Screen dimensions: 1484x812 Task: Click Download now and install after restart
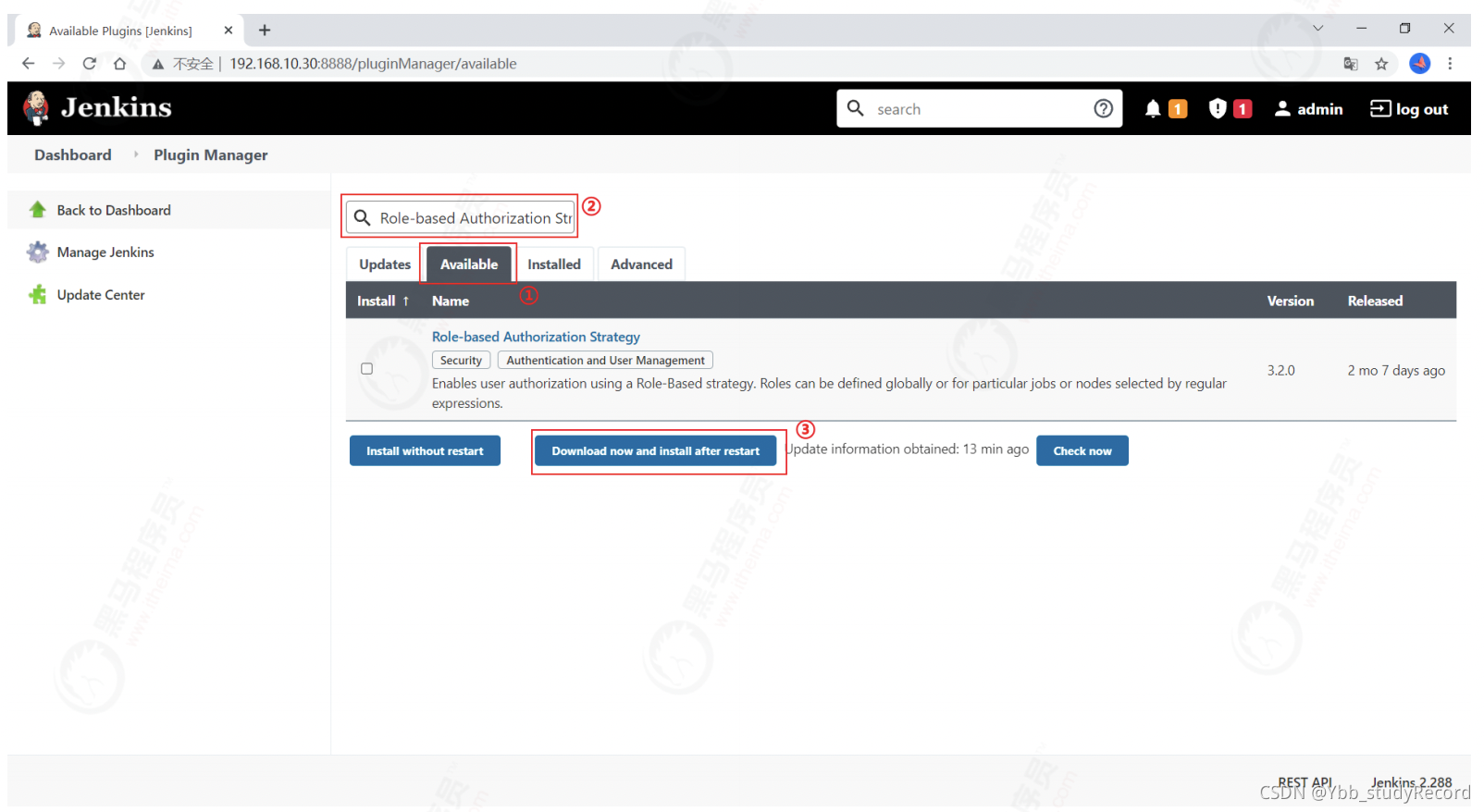(x=655, y=450)
